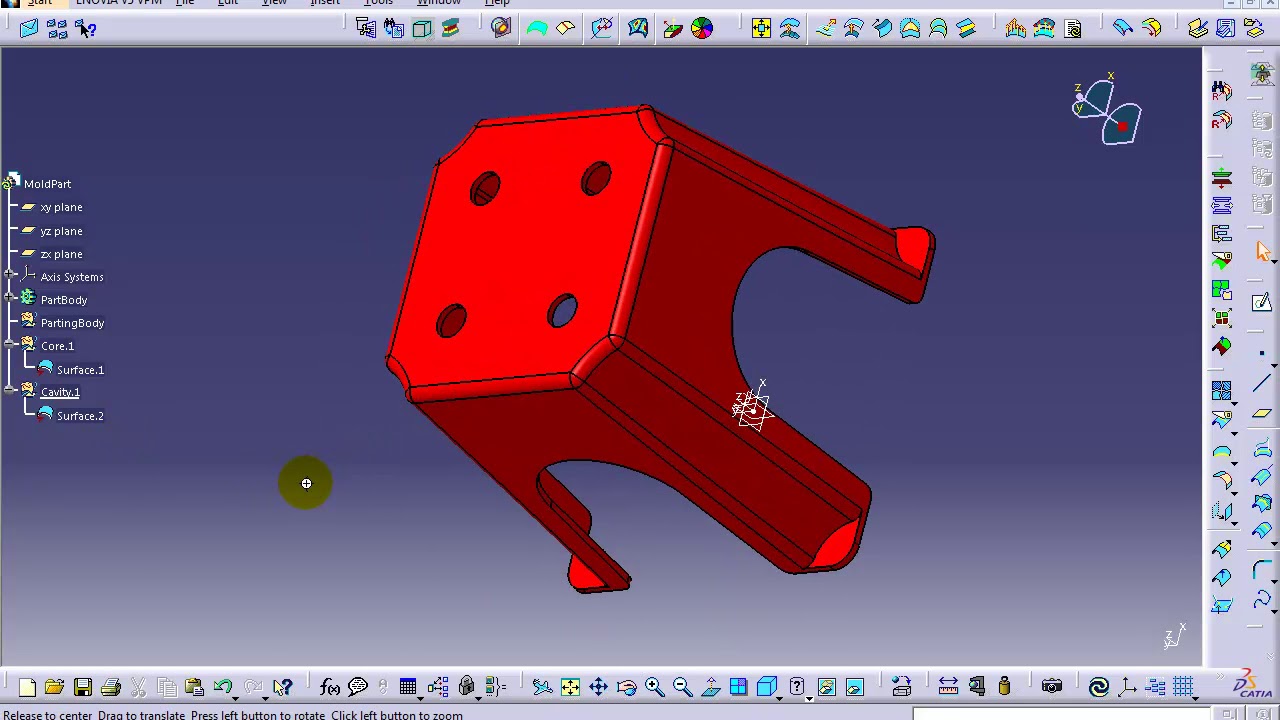Expand the MoldPart root node
The height and width of the screenshot is (720, 1280).
pos(11,184)
